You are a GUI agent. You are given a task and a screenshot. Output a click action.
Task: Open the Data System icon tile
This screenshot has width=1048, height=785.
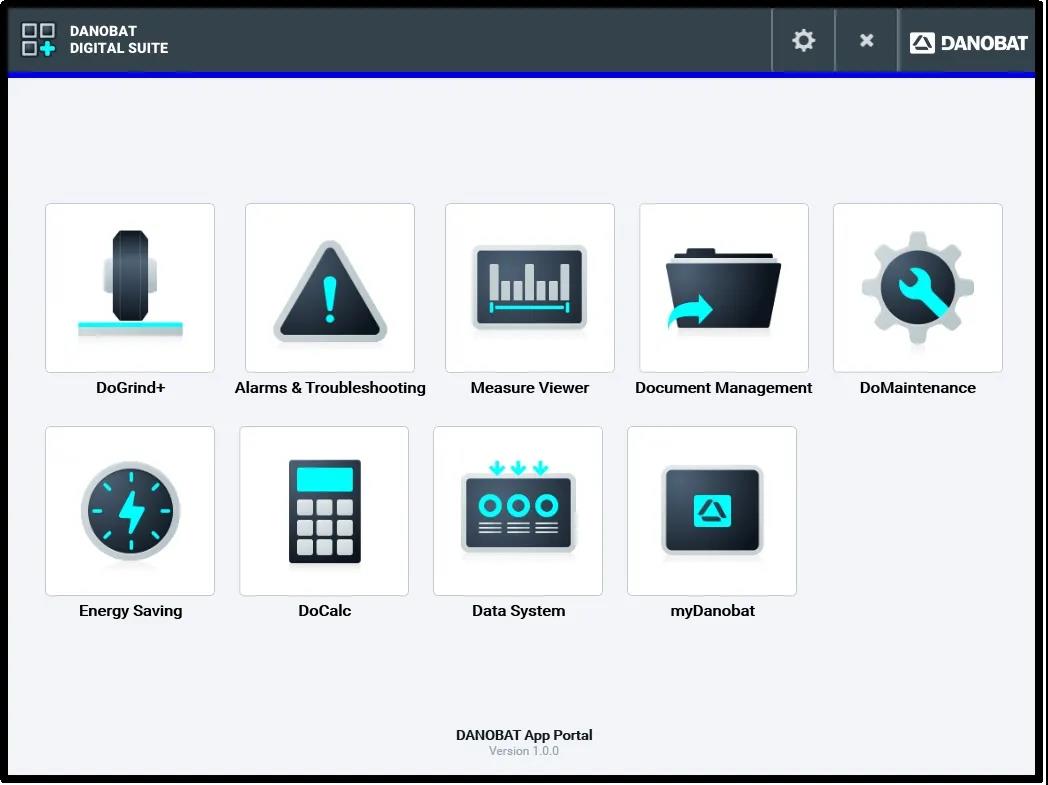[518, 510]
